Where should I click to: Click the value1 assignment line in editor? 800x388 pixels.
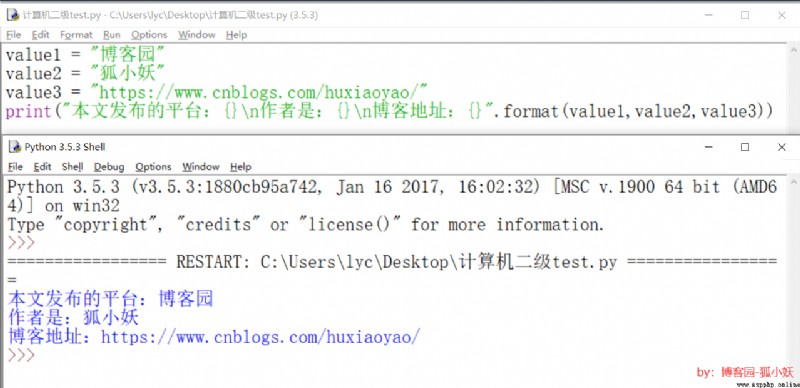pos(86,54)
